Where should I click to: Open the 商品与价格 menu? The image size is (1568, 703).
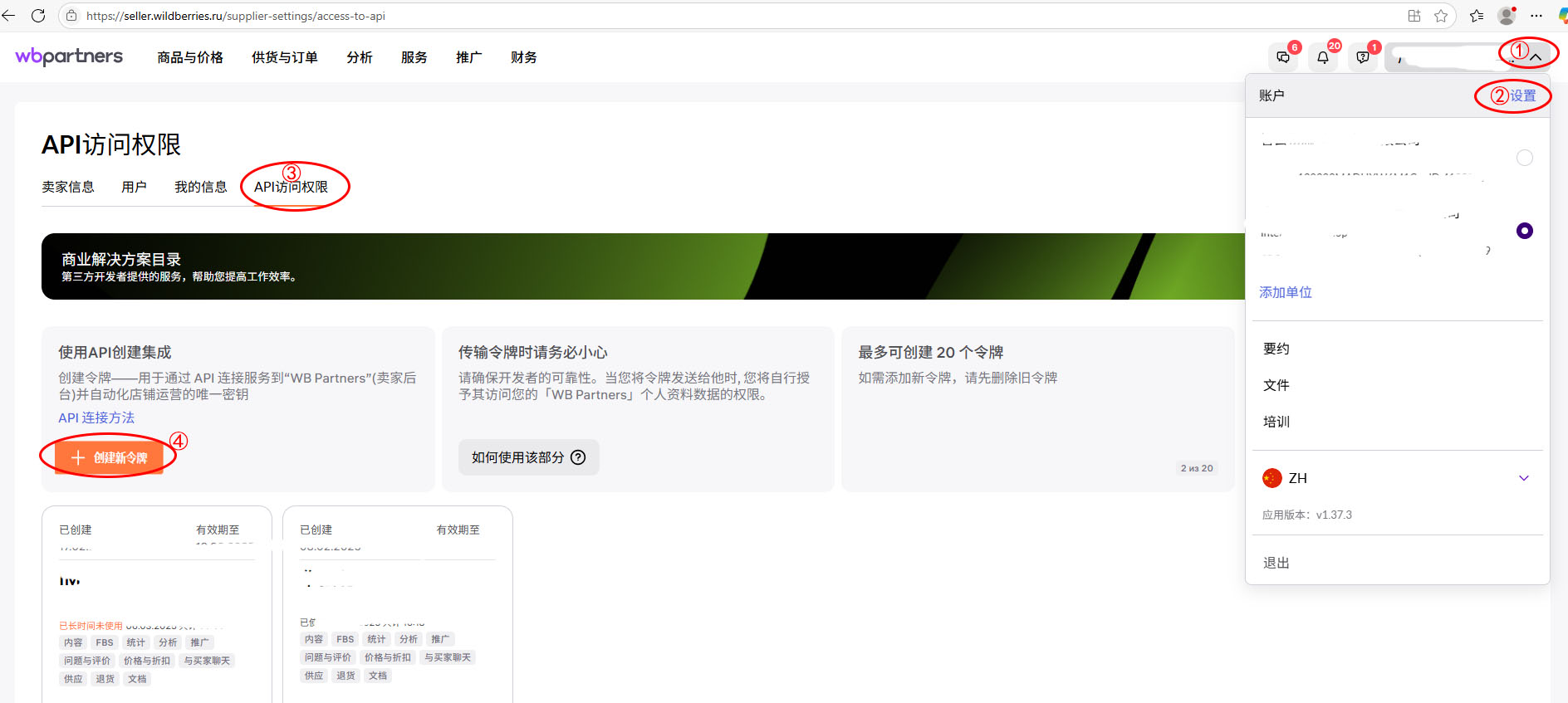click(x=190, y=57)
